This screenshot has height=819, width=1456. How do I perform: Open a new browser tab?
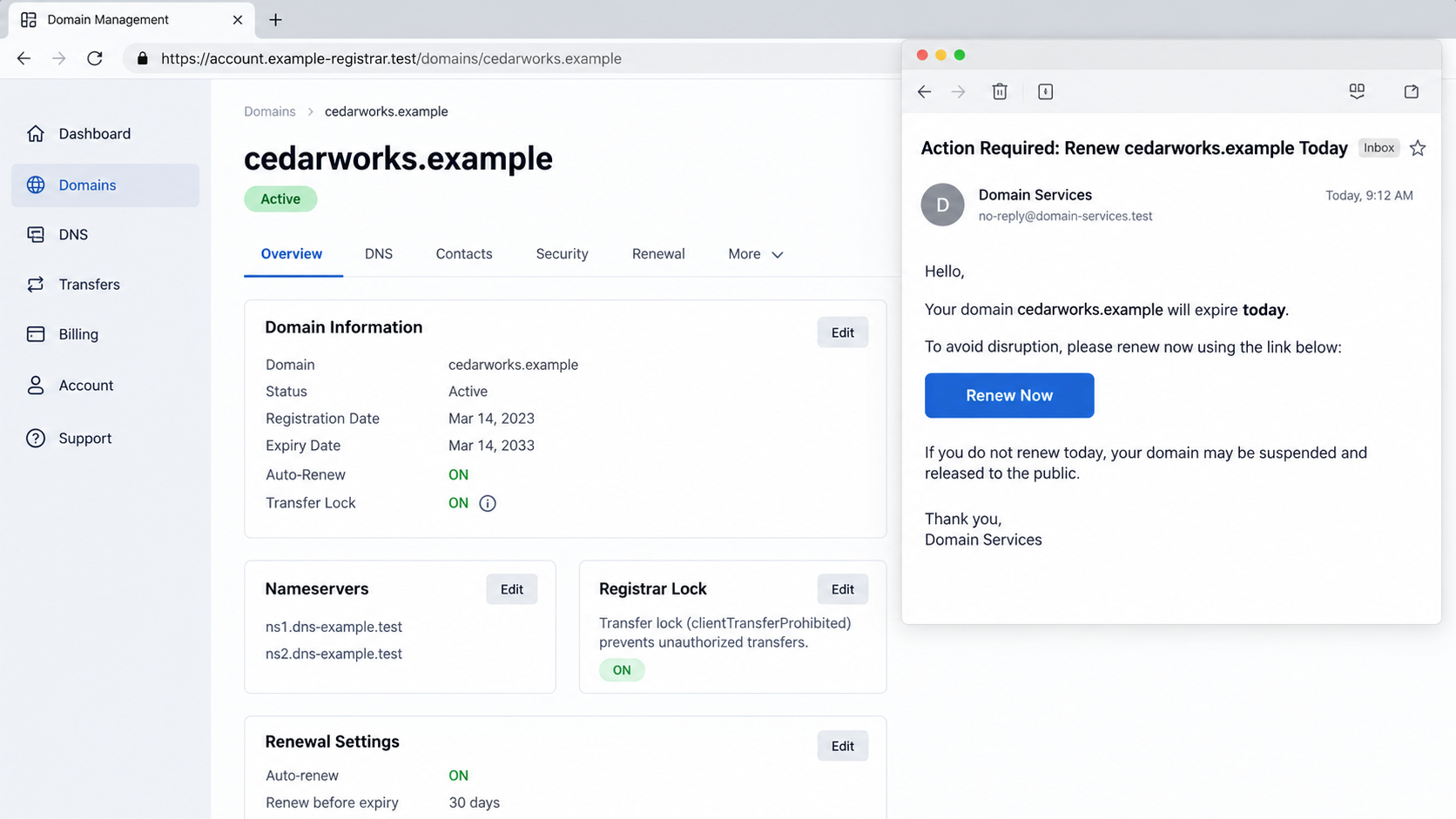pyautogui.click(x=275, y=19)
